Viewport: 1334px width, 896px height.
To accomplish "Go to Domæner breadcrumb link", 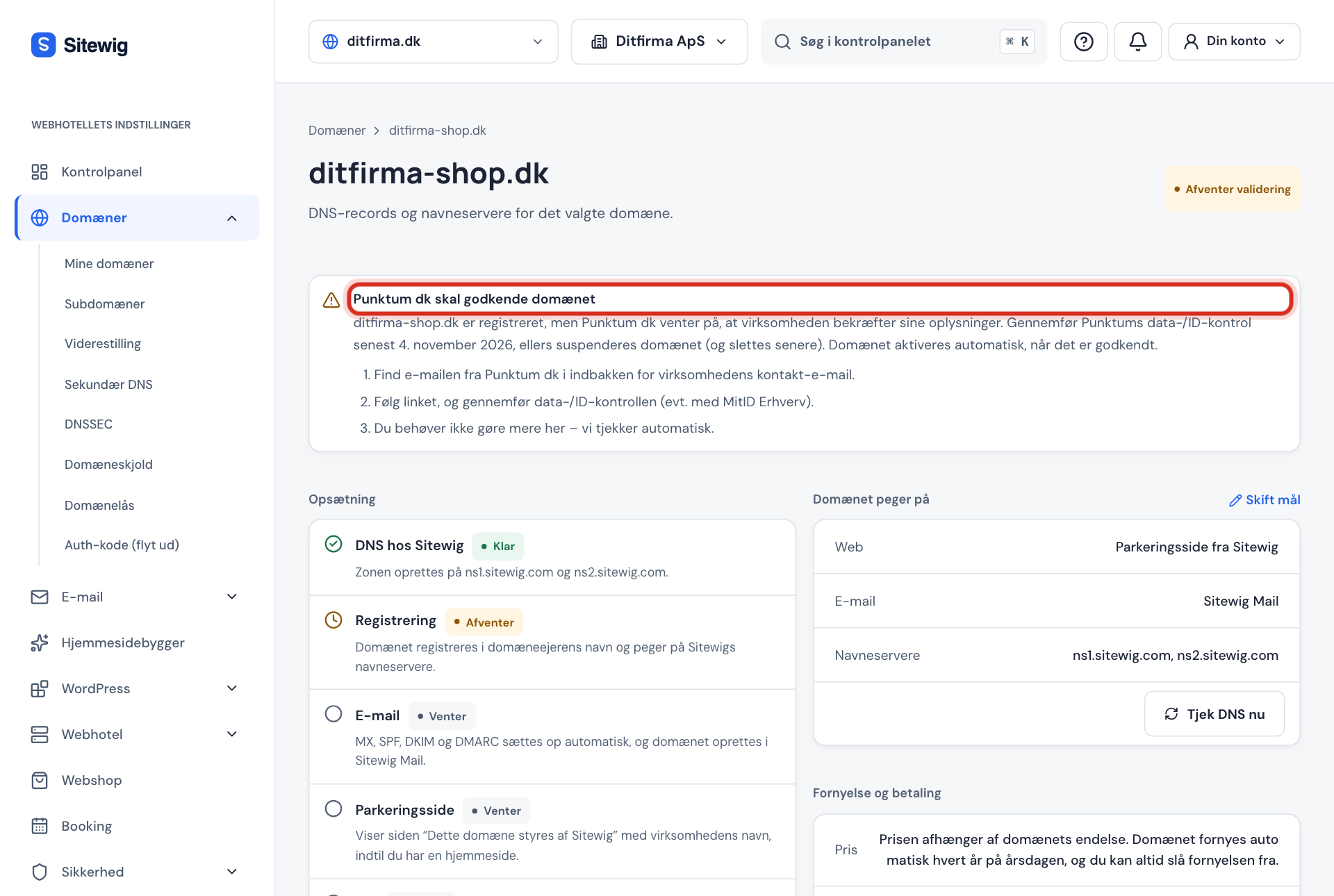I will [x=337, y=131].
